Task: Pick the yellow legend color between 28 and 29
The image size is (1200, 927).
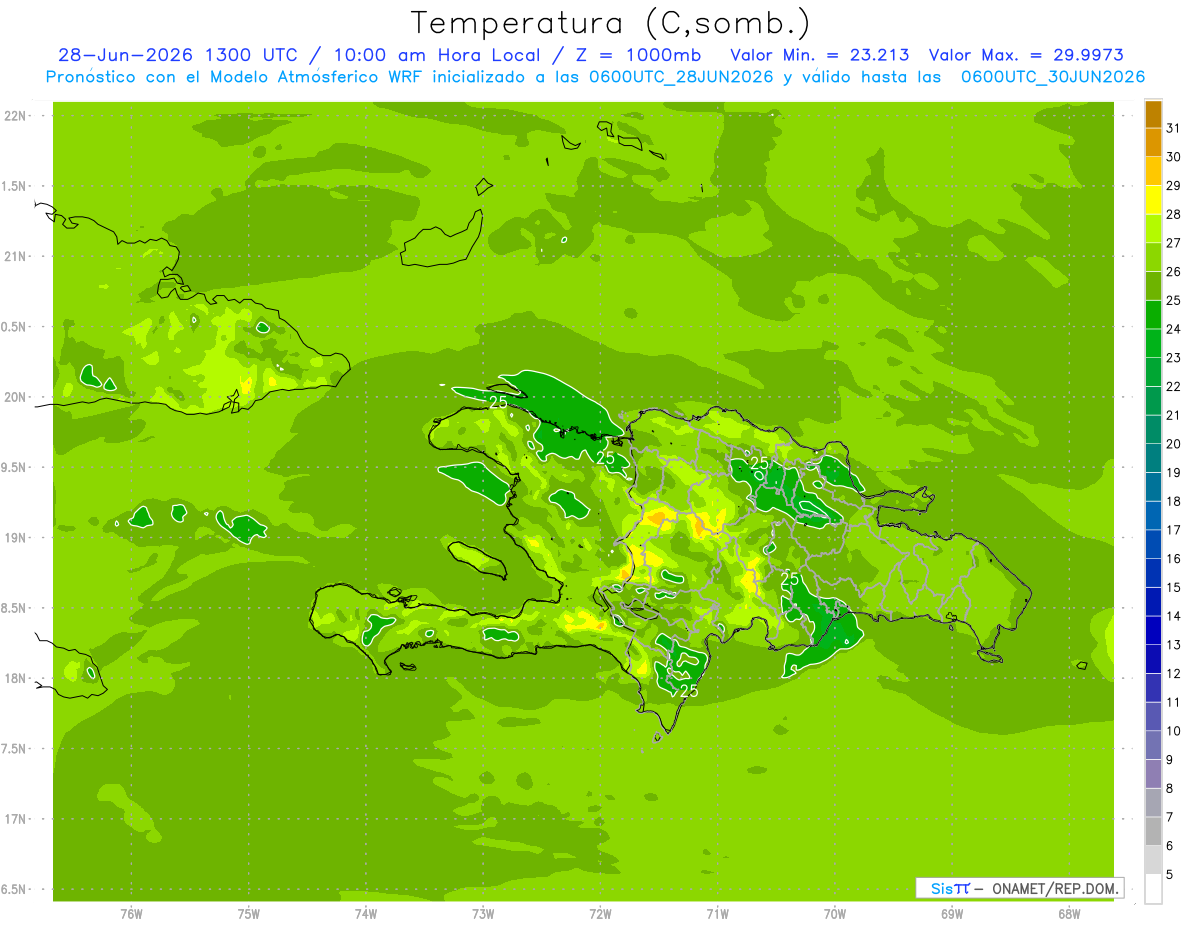Action: pyautogui.click(x=1153, y=200)
